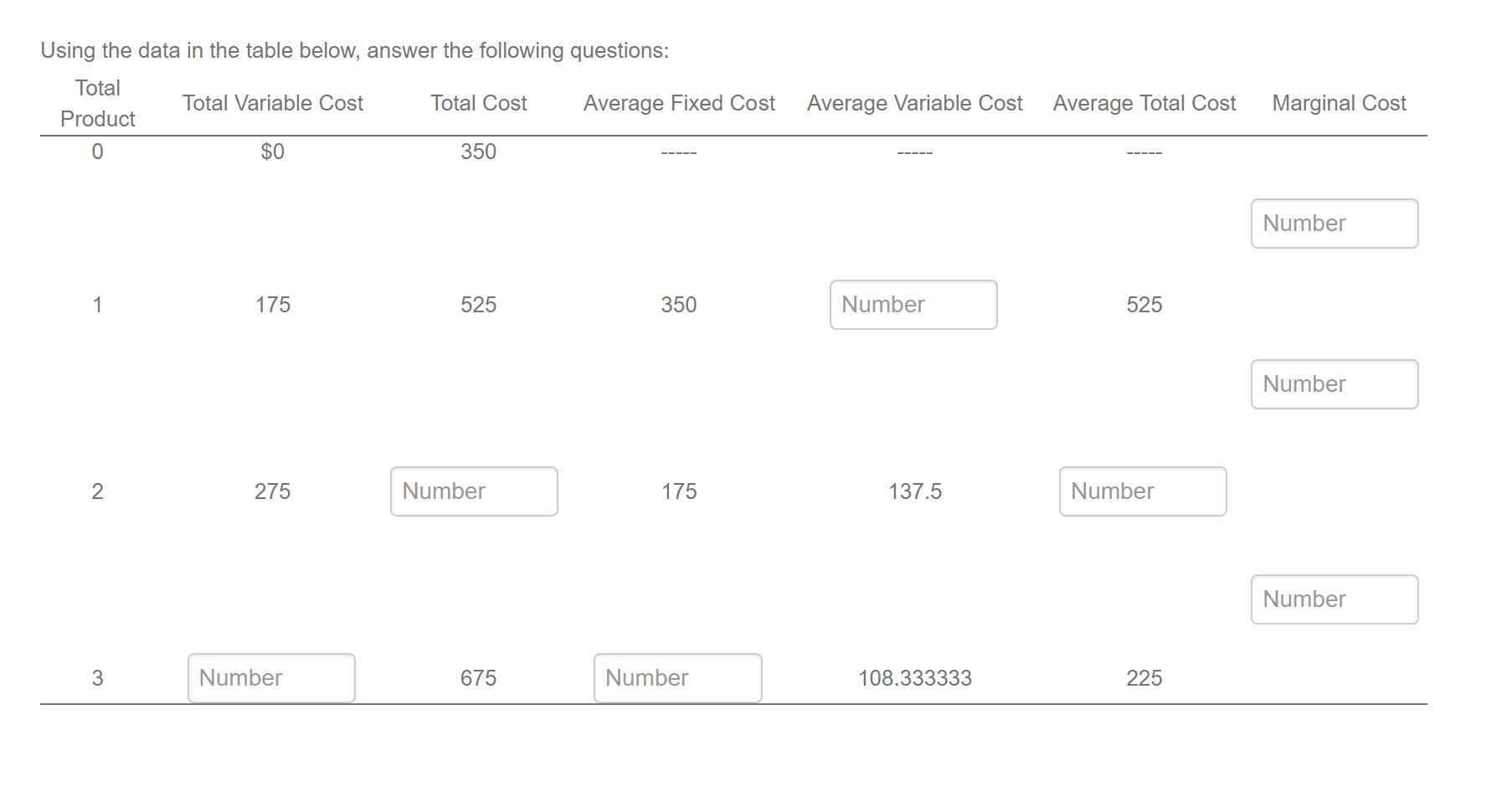Select the 108.333333 value for product 3

click(x=915, y=677)
